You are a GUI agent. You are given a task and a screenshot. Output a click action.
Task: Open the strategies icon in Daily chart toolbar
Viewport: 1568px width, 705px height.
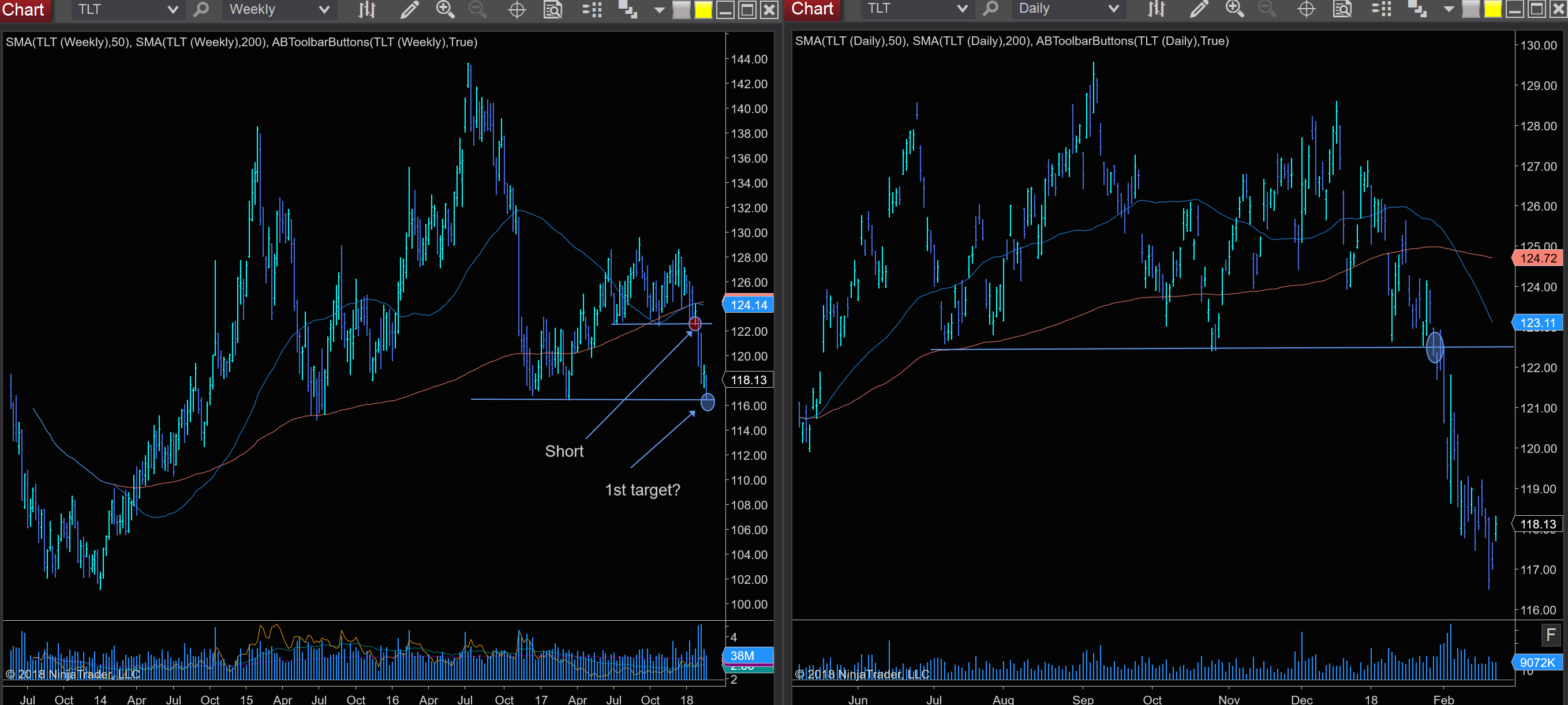point(1417,9)
